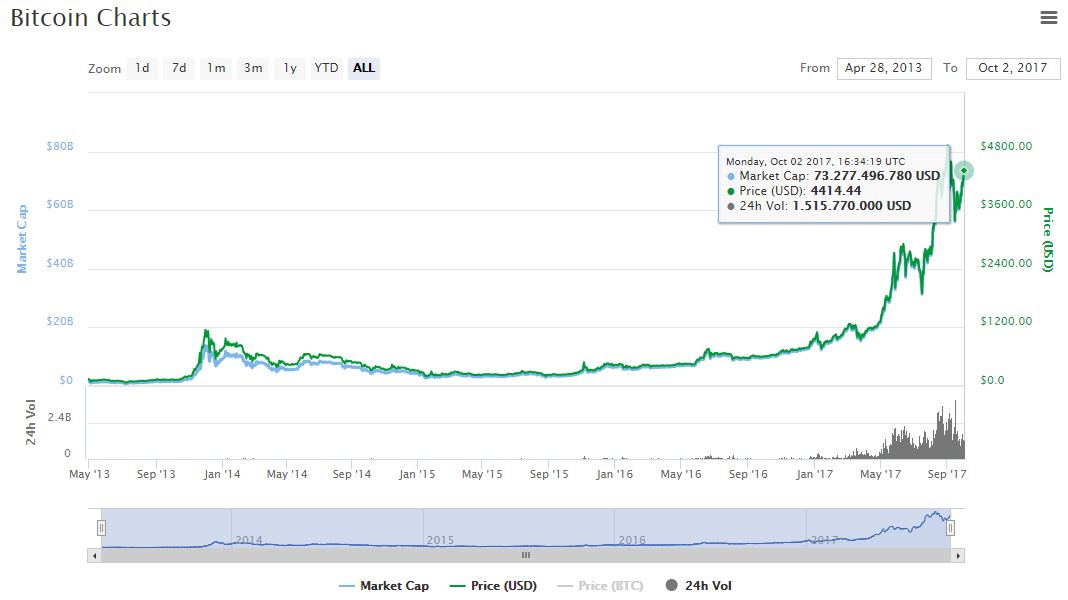Click the $80B market cap axis label
The height and width of the screenshot is (600, 1068).
tap(60, 146)
